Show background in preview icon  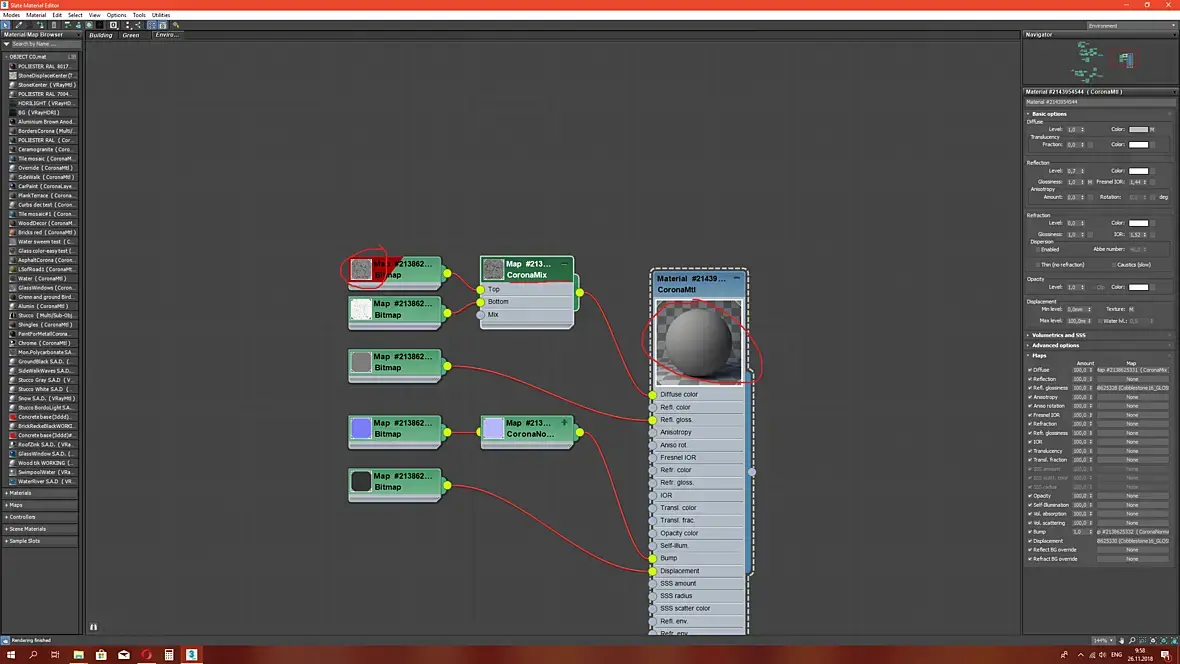coord(99,25)
